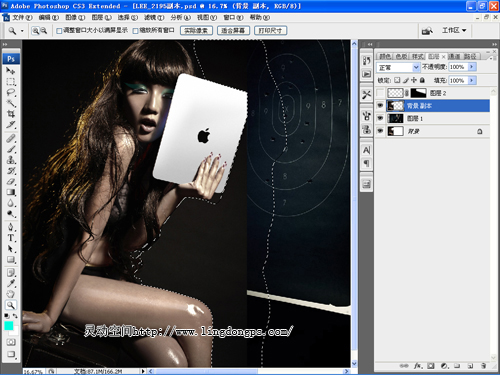Toggle lock position icon
The image size is (500, 375).
click(x=414, y=80)
